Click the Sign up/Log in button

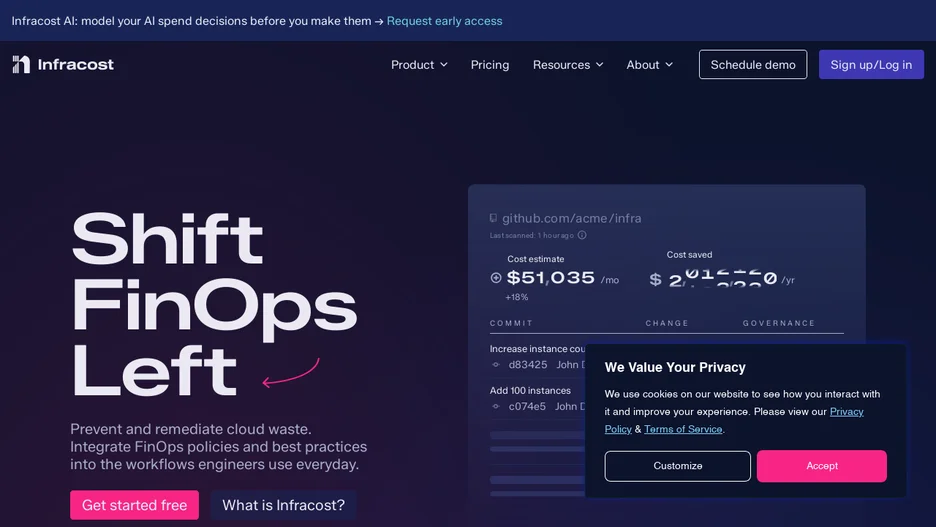pos(871,64)
